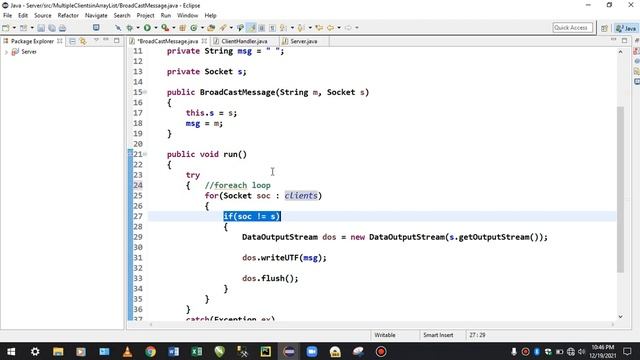Collapse the constructor fold at line 15
This screenshot has height=360, width=640.
pyautogui.click(x=145, y=92)
